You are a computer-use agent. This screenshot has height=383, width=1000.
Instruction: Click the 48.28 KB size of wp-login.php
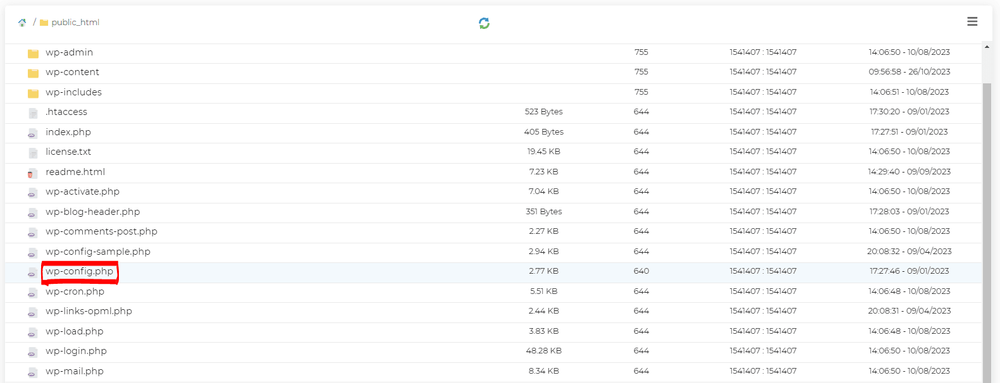tap(543, 350)
